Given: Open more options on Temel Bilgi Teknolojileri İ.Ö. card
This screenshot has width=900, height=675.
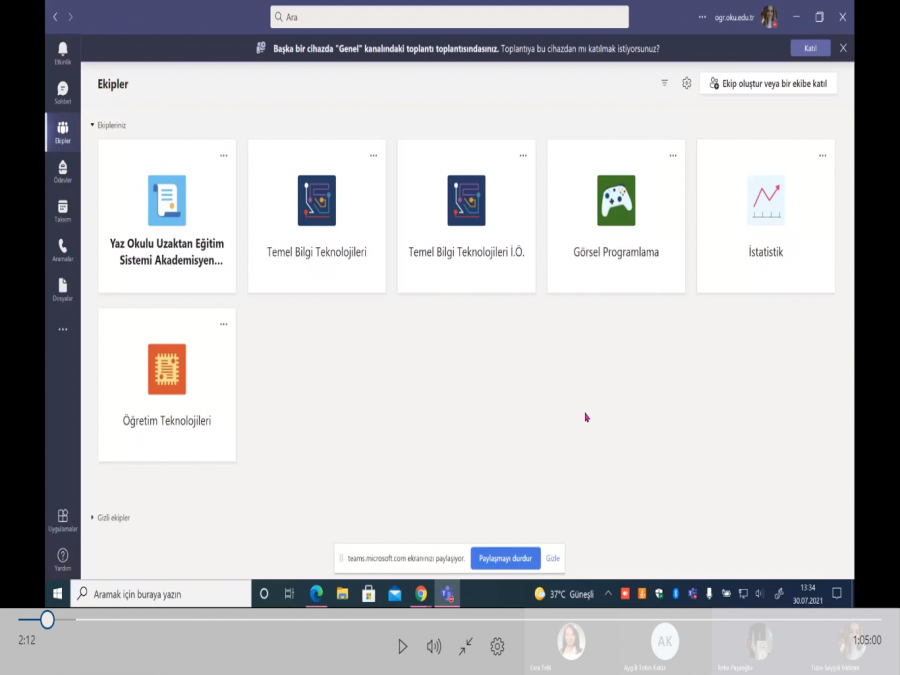Looking at the screenshot, I should click(523, 156).
